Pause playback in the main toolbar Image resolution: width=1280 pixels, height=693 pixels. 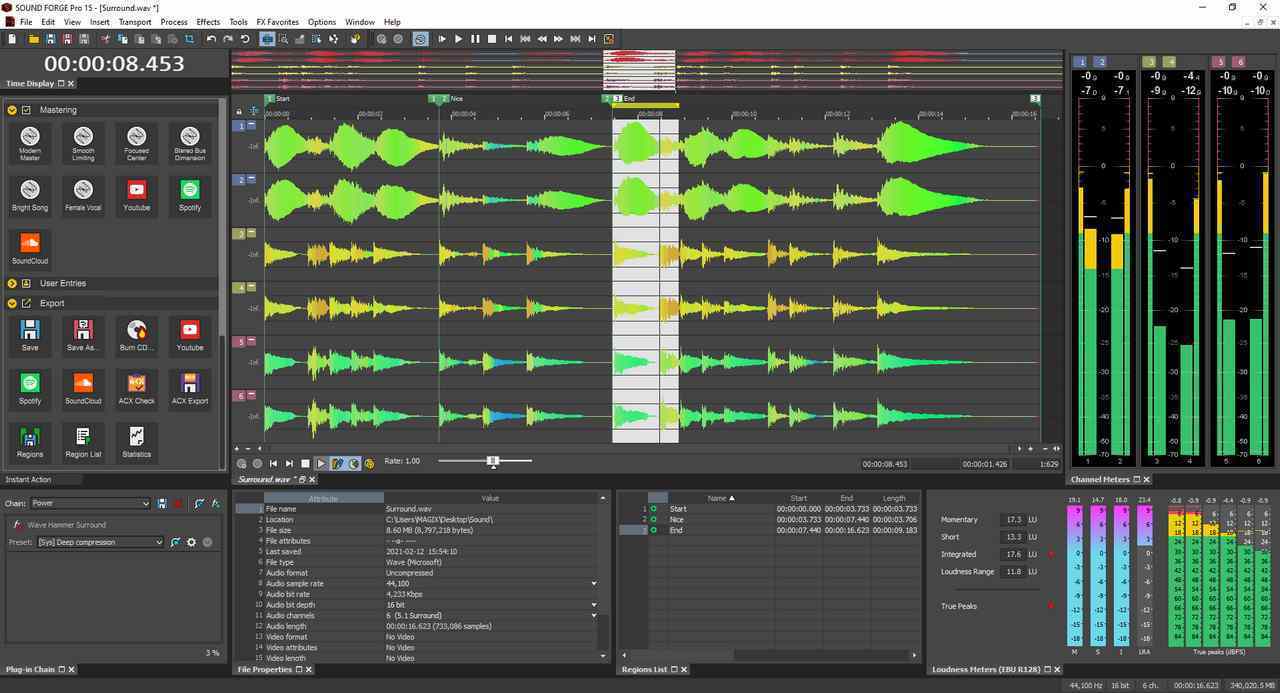pyautogui.click(x=475, y=39)
